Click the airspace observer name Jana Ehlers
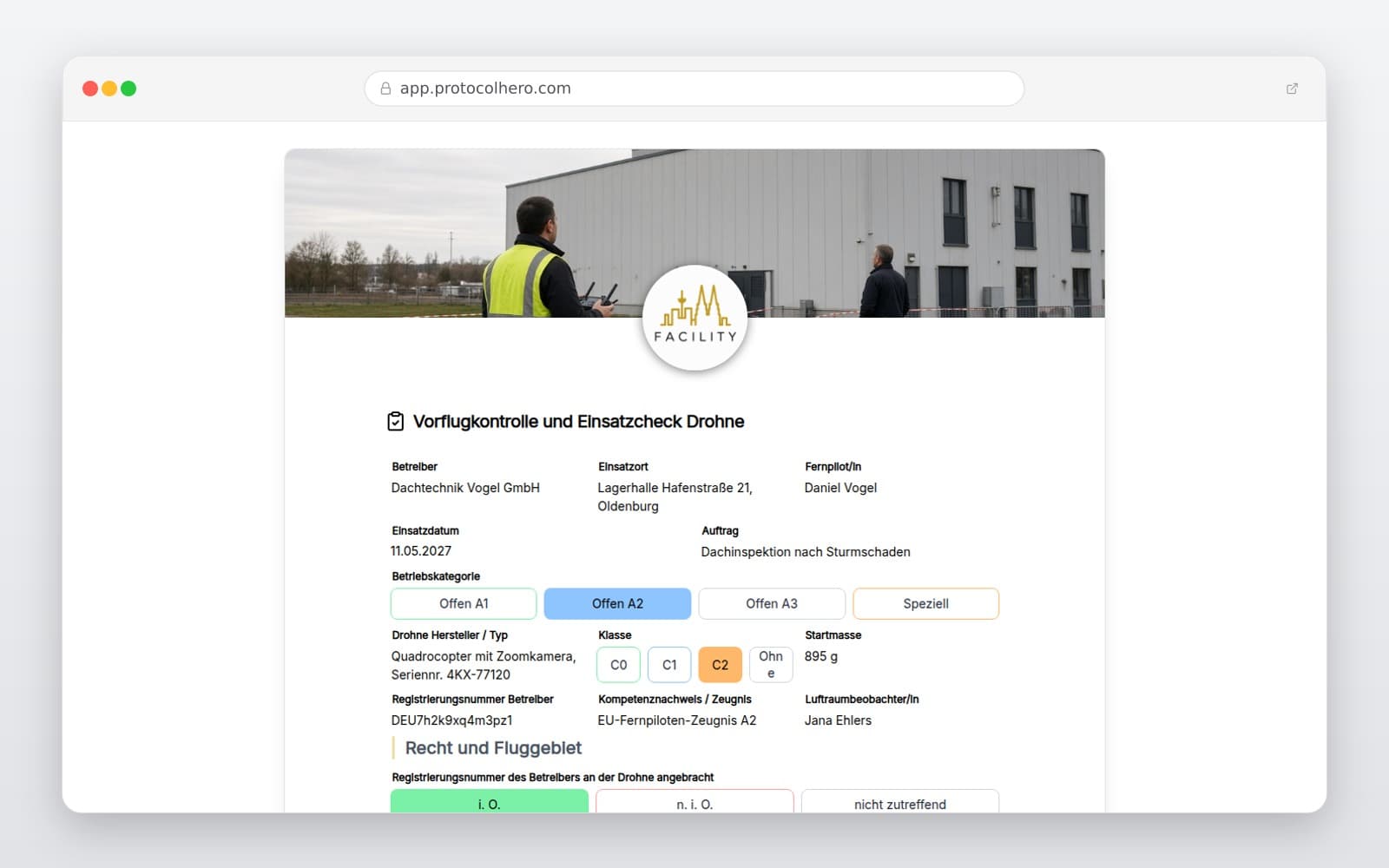Image resolution: width=1389 pixels, height=868 pixels. (x=838, y=720)
